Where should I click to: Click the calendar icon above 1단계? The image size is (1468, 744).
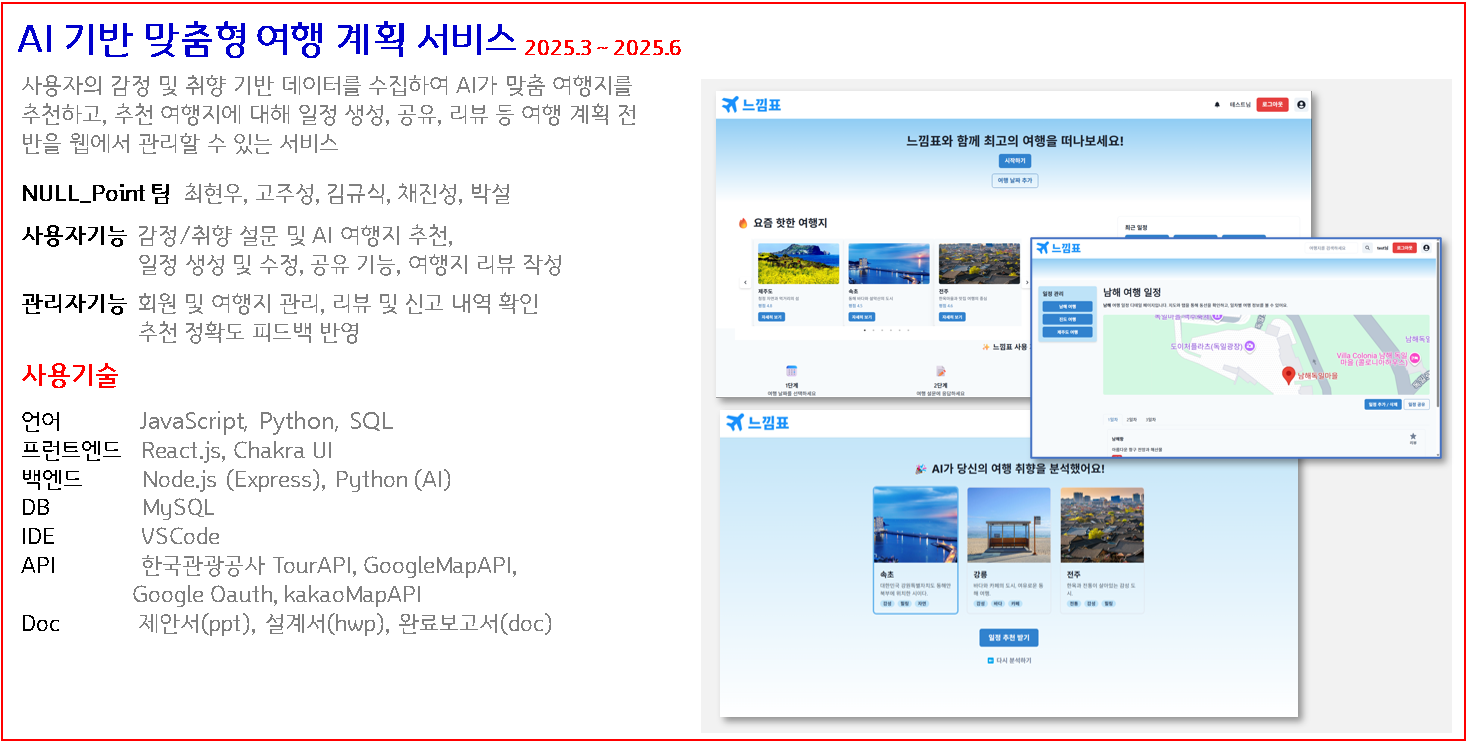pos(791,371)
